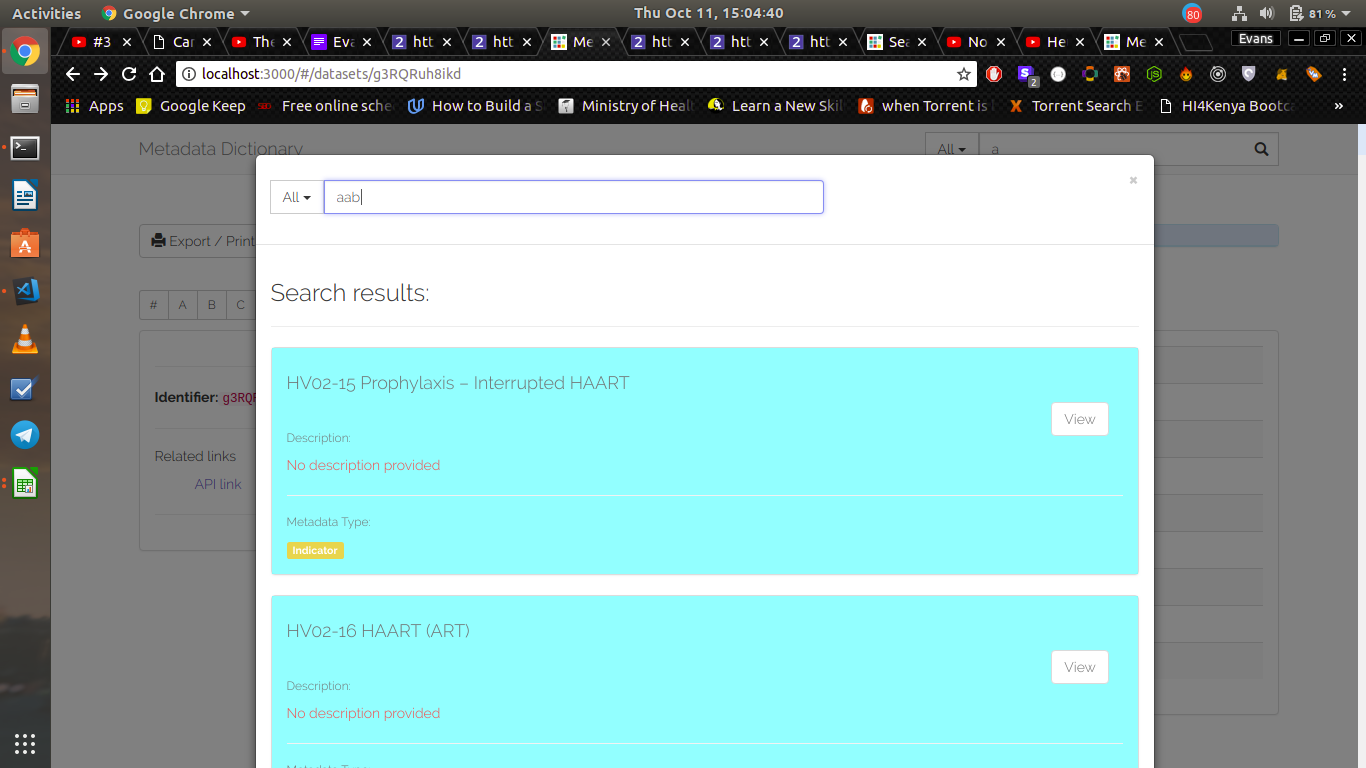Screen dimensions: 1366x768
Task: Select the A alphabet filter tab
Action: (x=182, y=305)
